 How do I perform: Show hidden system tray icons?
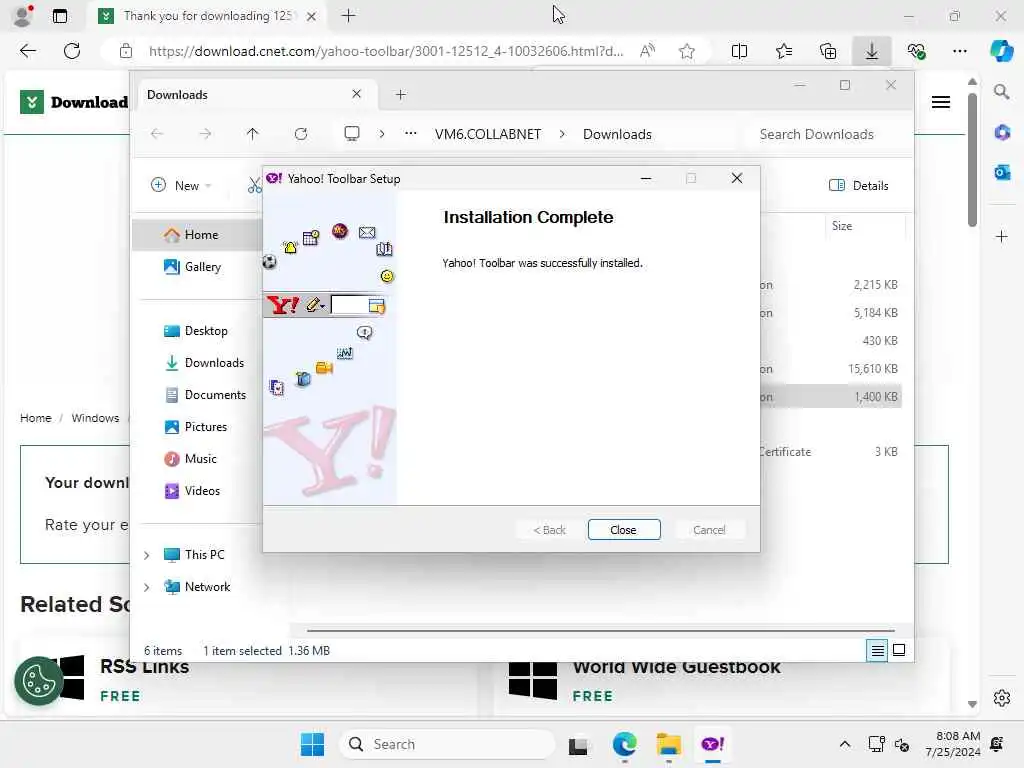click(x=844, y=744)
